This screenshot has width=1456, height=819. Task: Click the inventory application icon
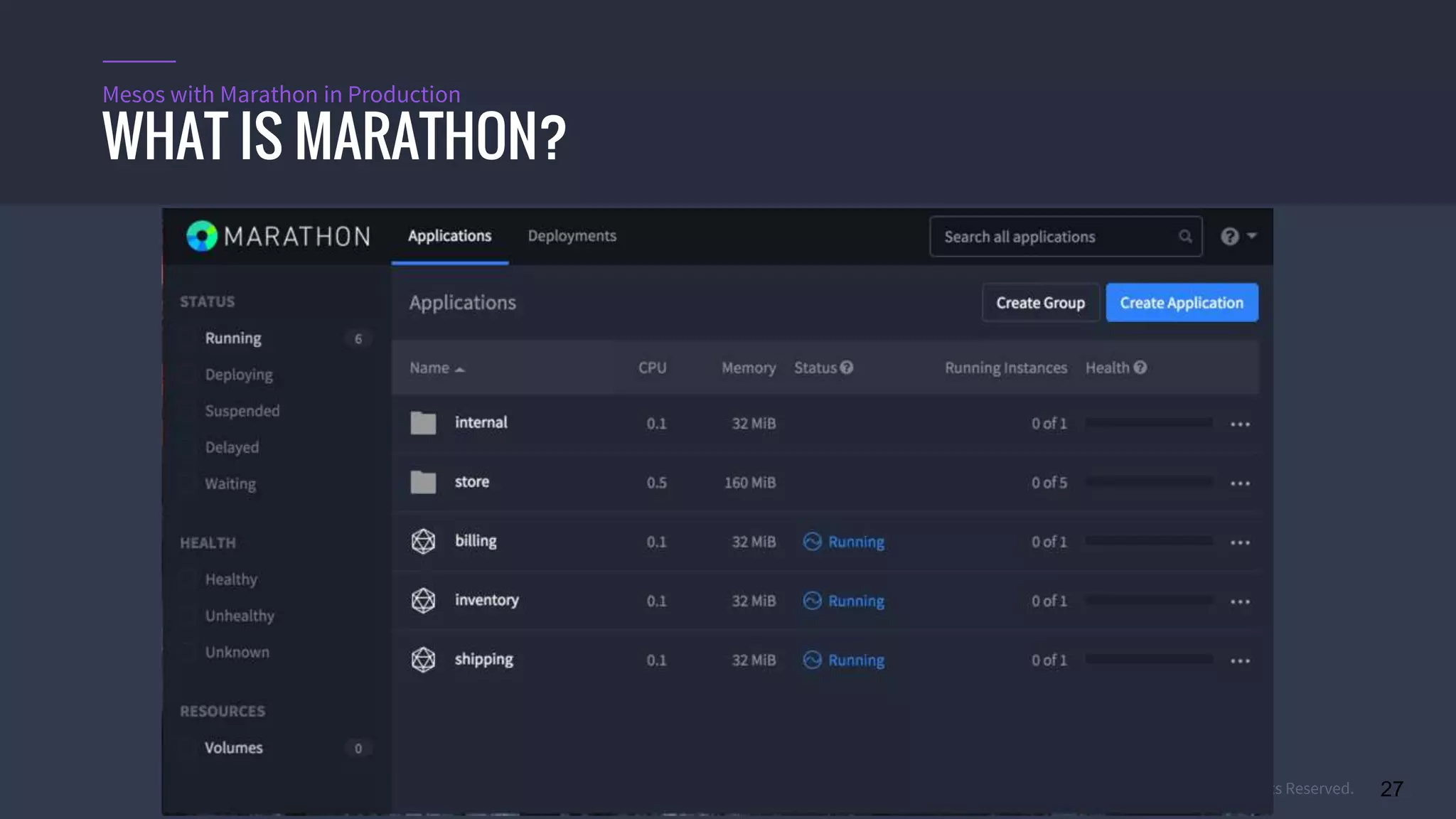point(423,600)
